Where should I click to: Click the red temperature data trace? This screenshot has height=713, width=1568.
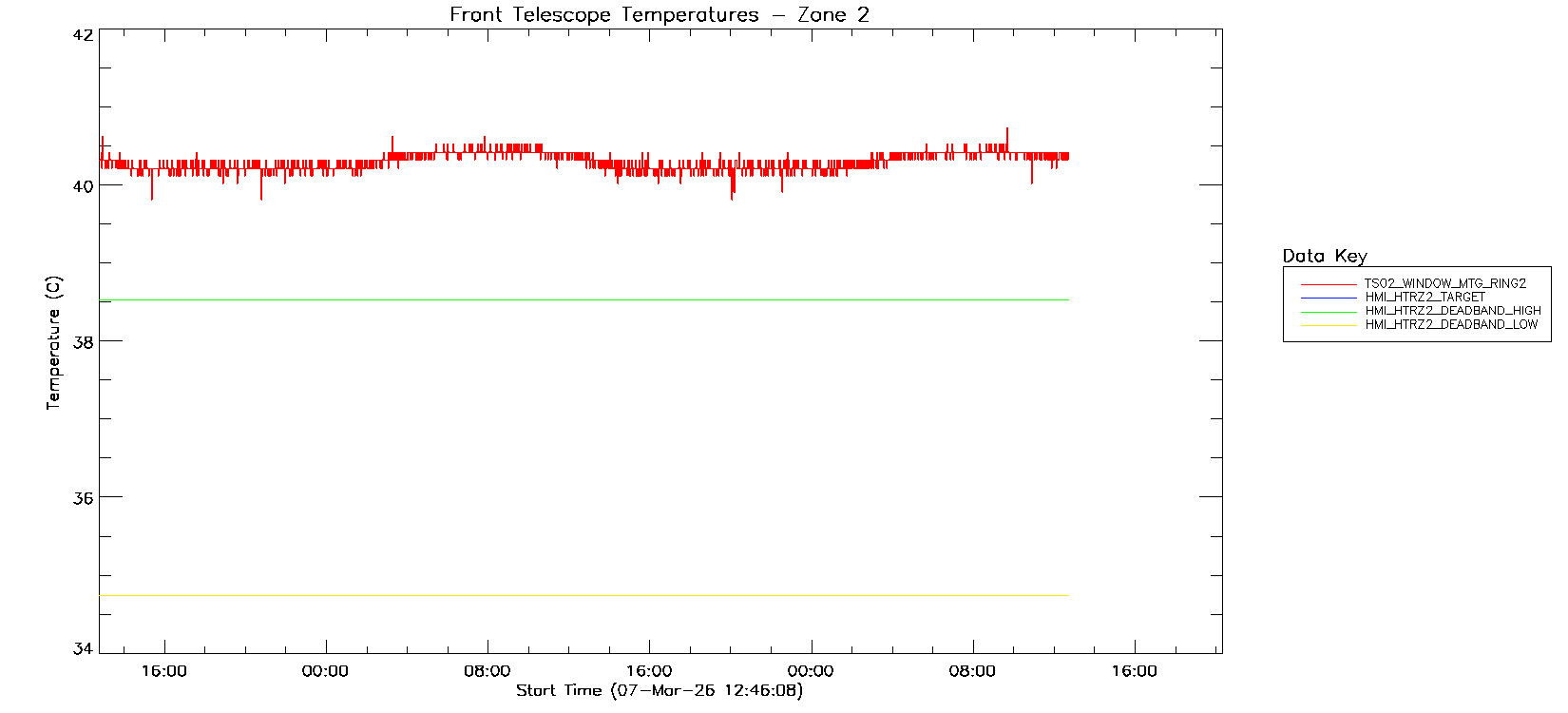570,155
